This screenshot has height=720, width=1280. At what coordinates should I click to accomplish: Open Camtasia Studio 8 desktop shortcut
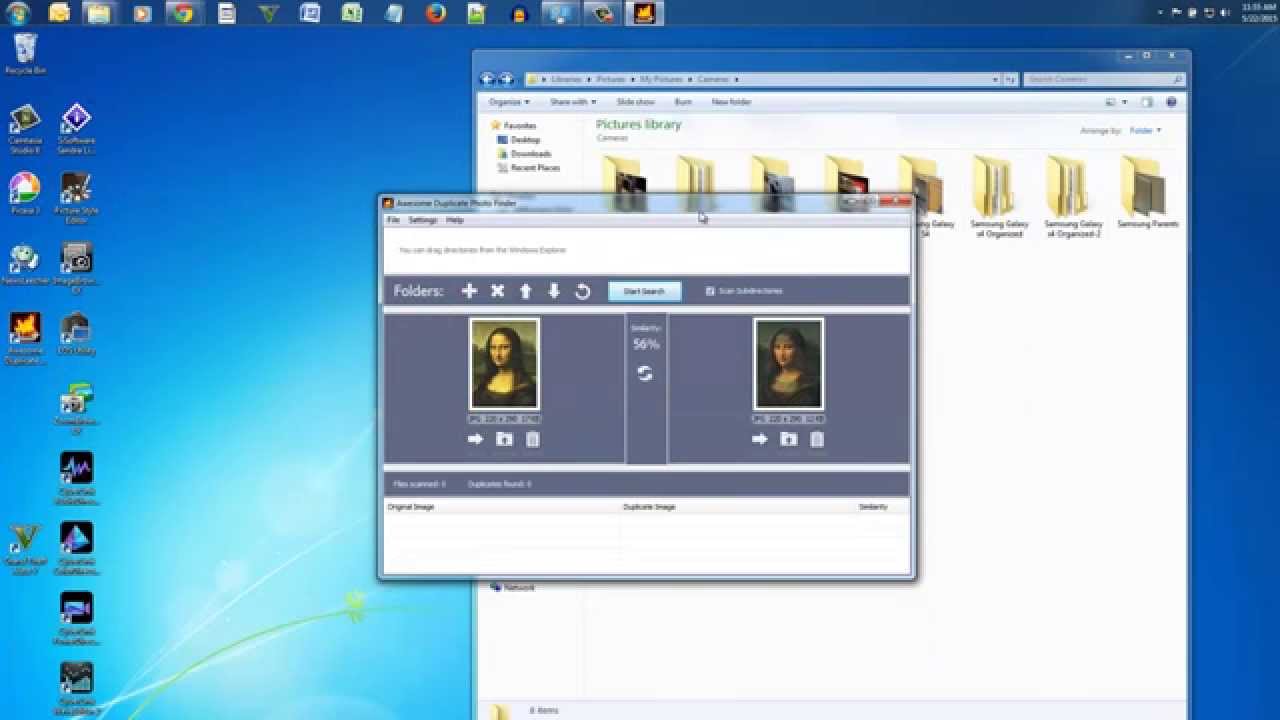coord(24,128)
